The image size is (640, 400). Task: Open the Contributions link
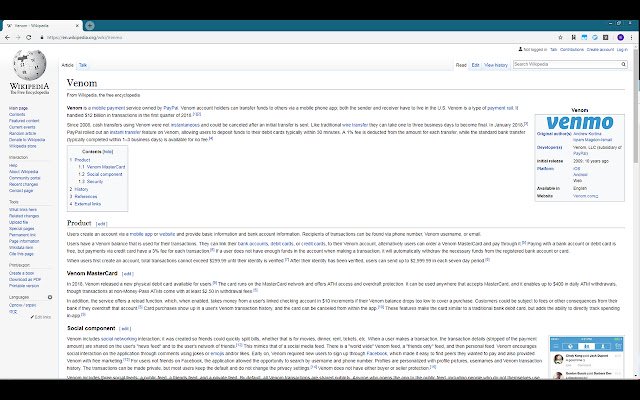[x=571, y=49]
